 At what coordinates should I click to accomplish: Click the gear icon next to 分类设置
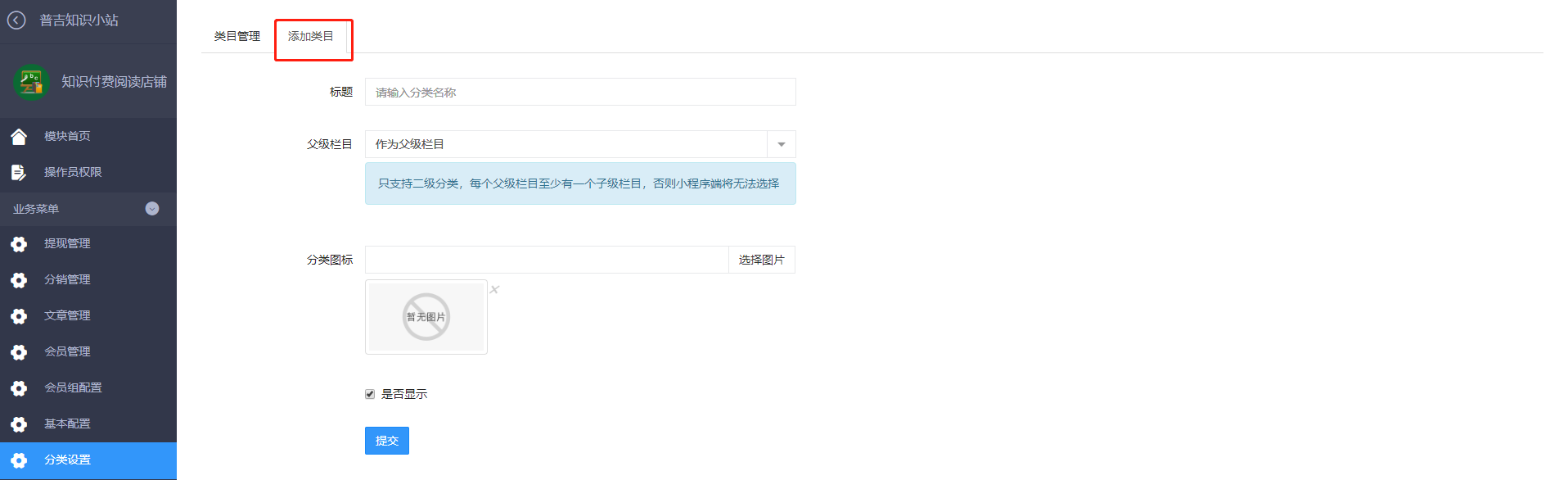tap(19, 460)
